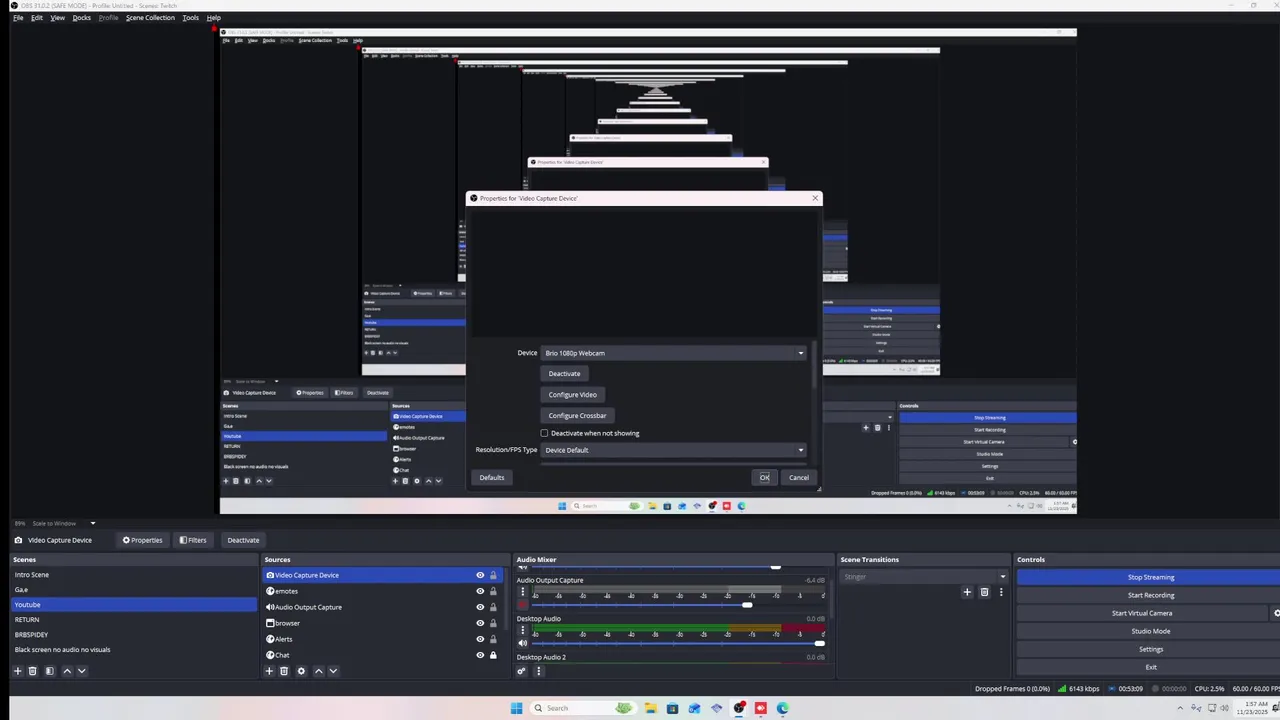Click the Desktop Audio volume slider handle
Screen dimensions: 1280x720
point(819,643)
